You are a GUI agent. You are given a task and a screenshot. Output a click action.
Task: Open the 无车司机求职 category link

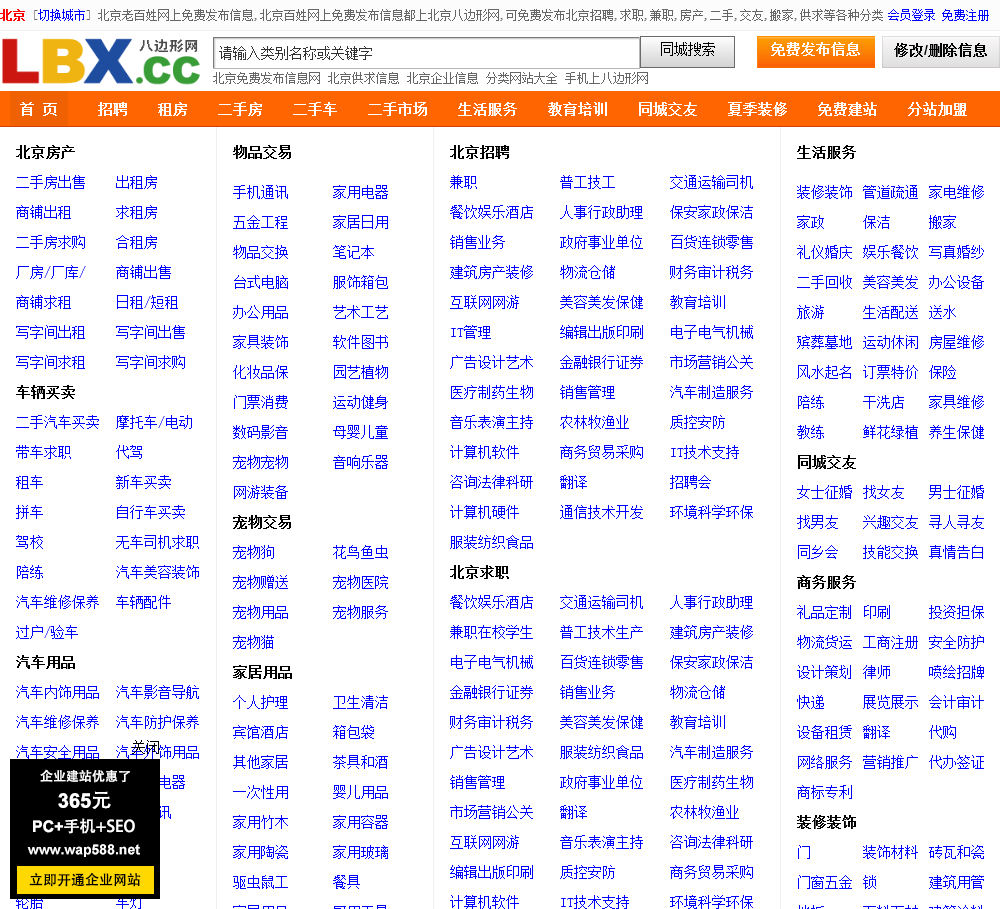click(158, 542)
